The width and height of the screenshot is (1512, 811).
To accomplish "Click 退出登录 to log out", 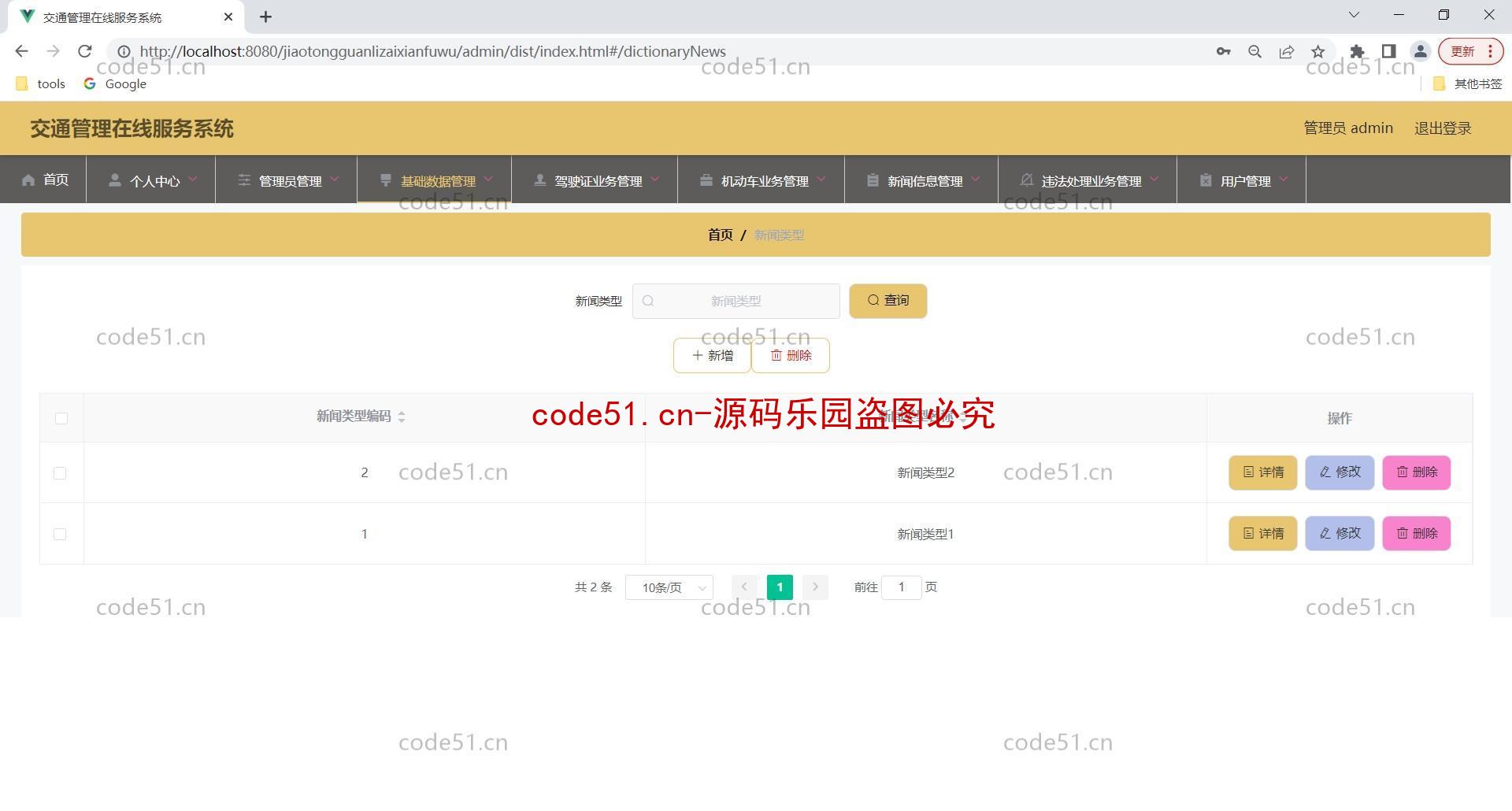I will pyautogui.click(x=1443, y=128).
